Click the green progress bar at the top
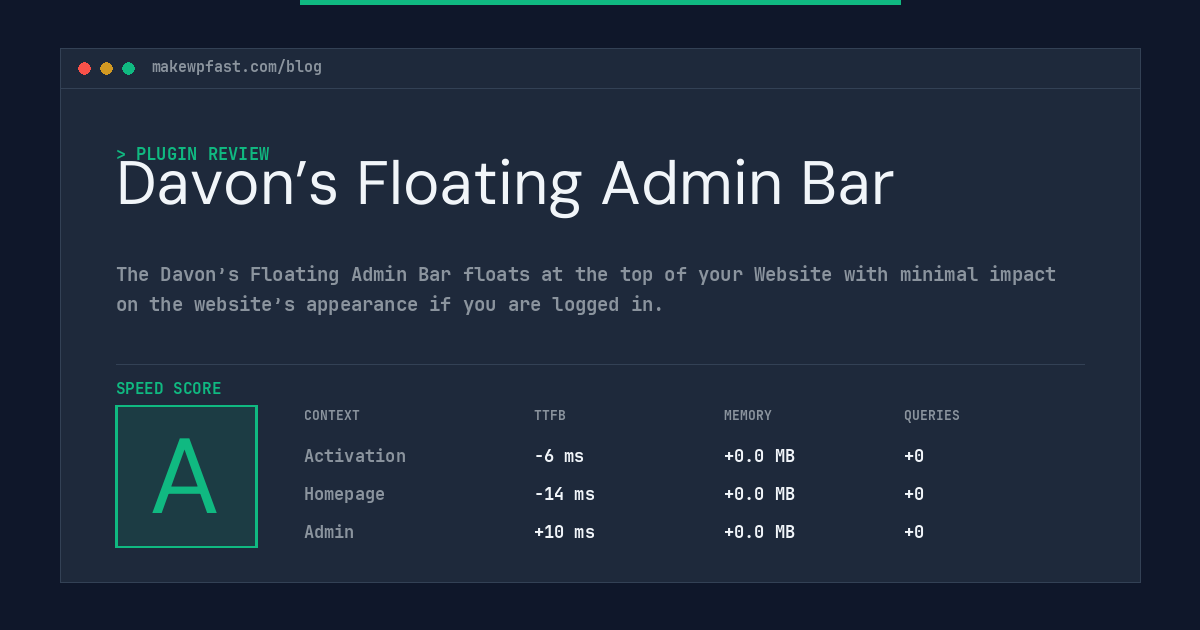Viewport: 1200px width, 630px height. [600, 2]
